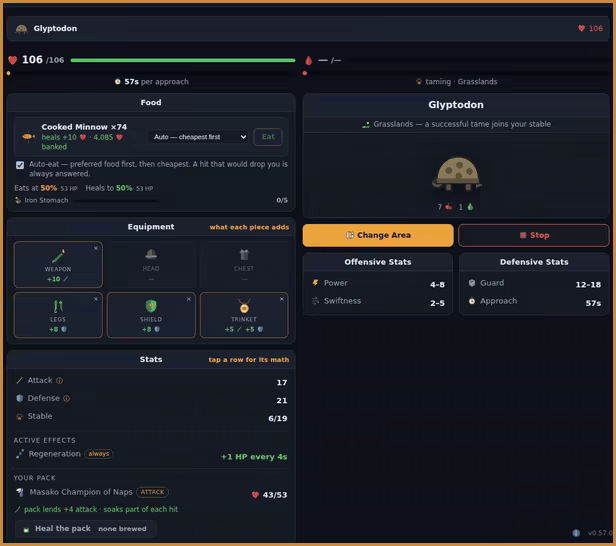Click the Power value 4-8

pos(437,284)
